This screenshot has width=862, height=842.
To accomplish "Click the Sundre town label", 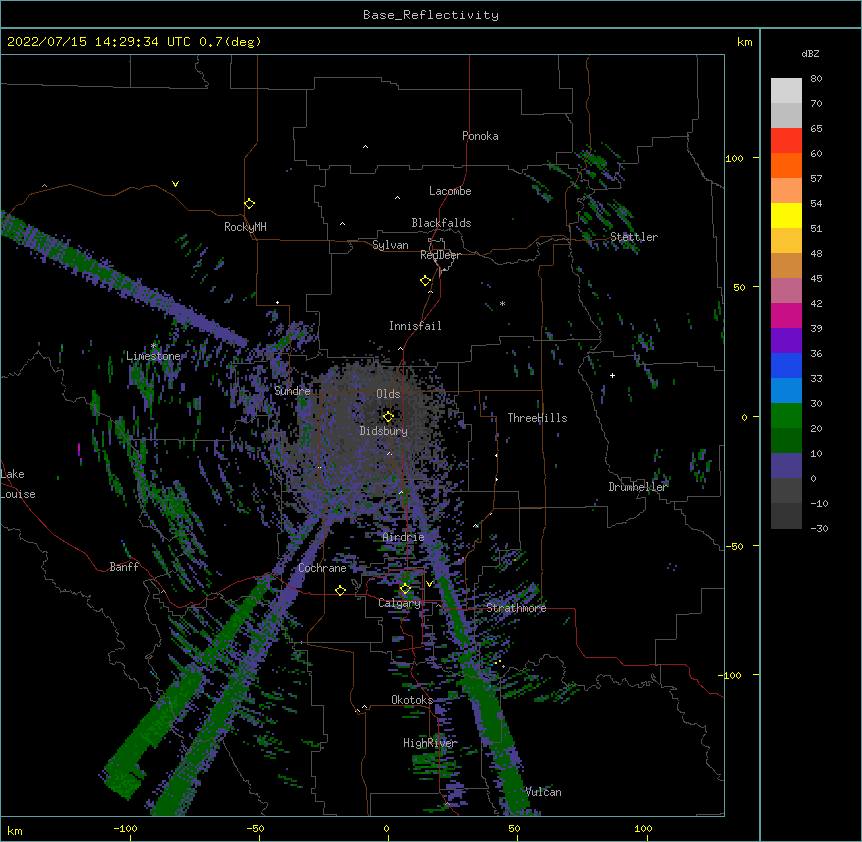I will (x=292, y=391).
